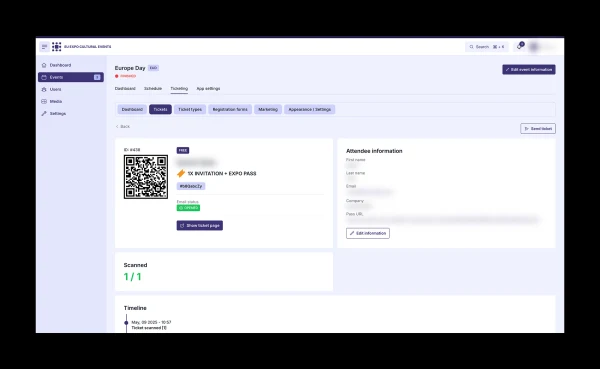Toggle the sidebar hamburger menu icon
The image size is (600, 369).
[44, 47]
